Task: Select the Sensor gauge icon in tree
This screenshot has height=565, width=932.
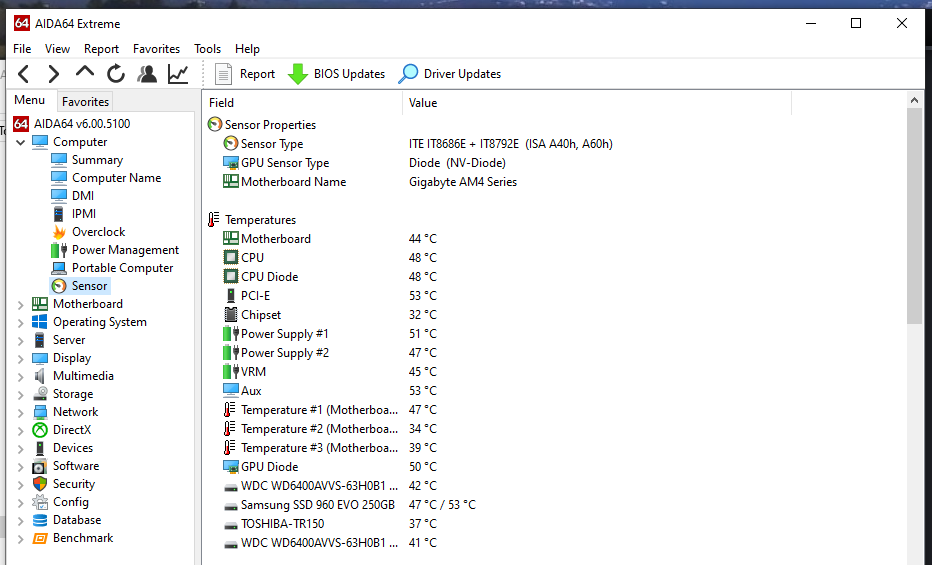Action: coord(59,286)
